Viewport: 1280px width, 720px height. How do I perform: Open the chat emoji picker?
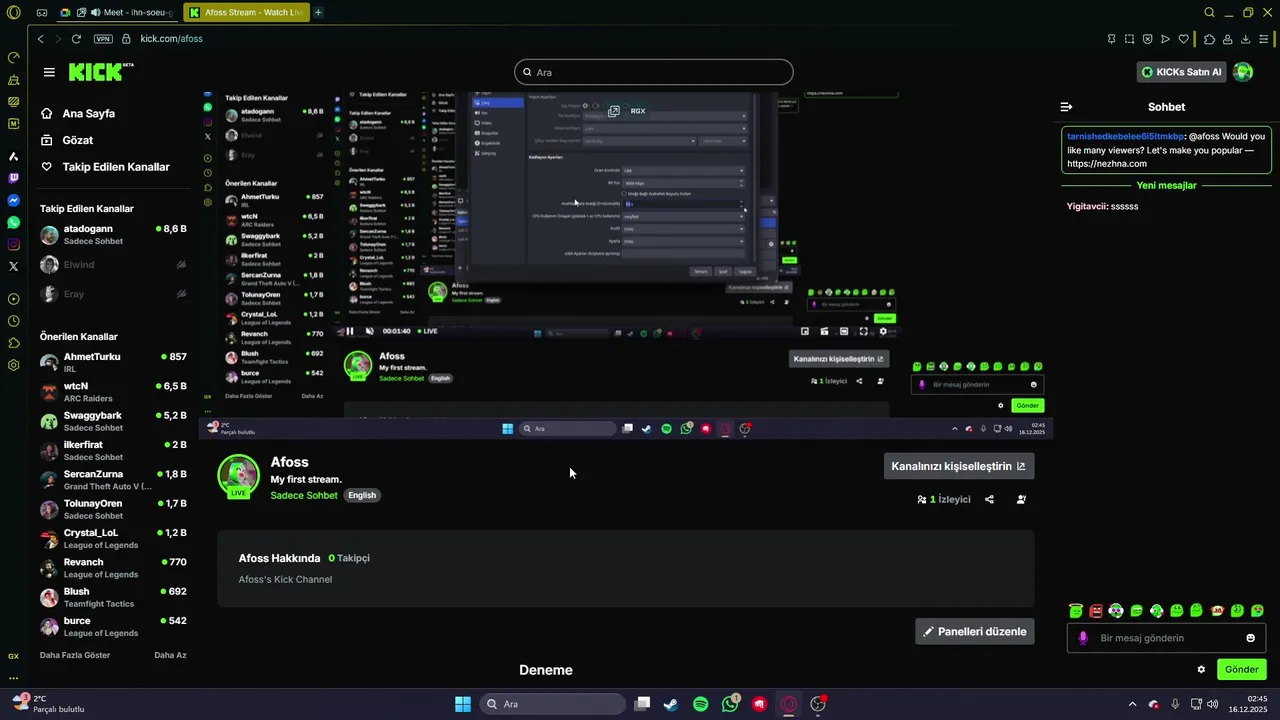1250,638
